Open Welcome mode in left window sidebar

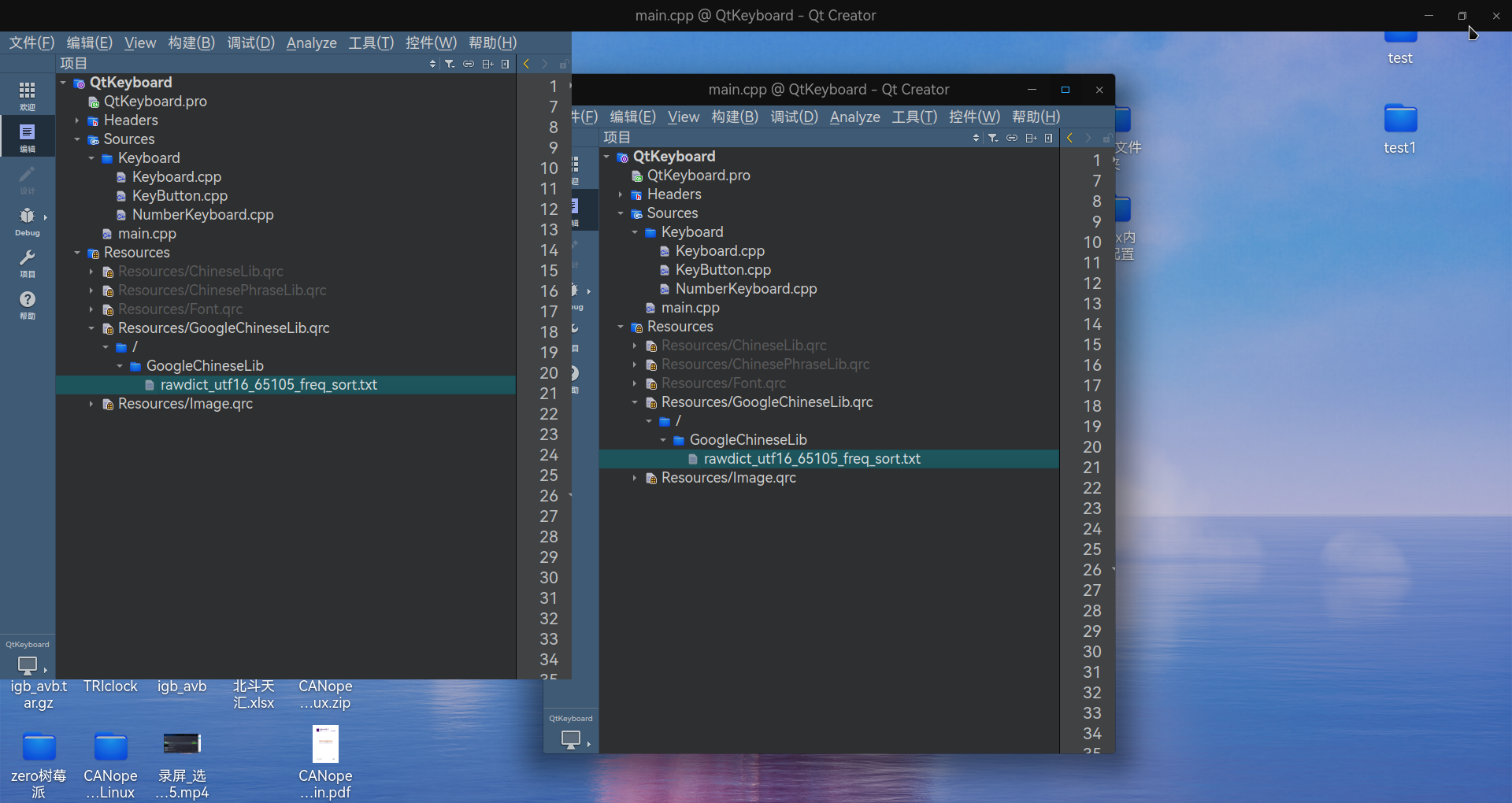(27, 95)
